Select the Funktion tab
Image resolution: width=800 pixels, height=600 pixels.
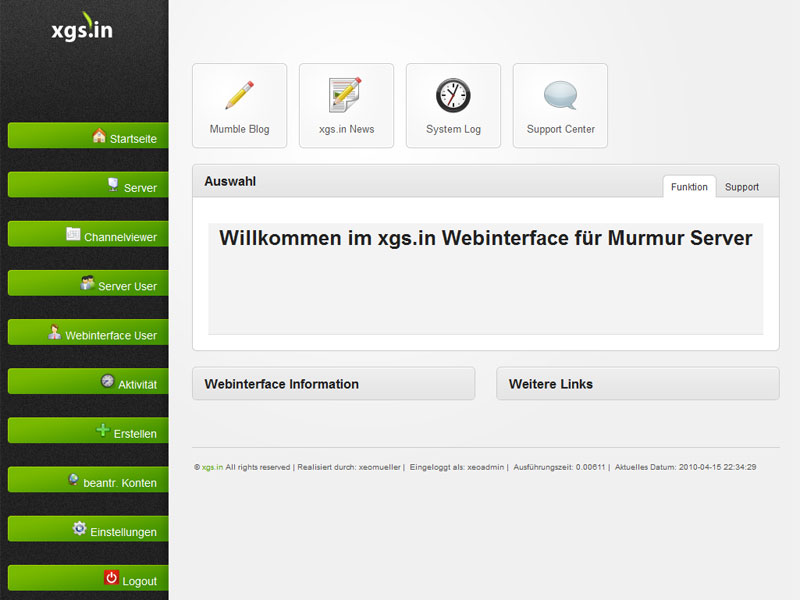(688, 186)
